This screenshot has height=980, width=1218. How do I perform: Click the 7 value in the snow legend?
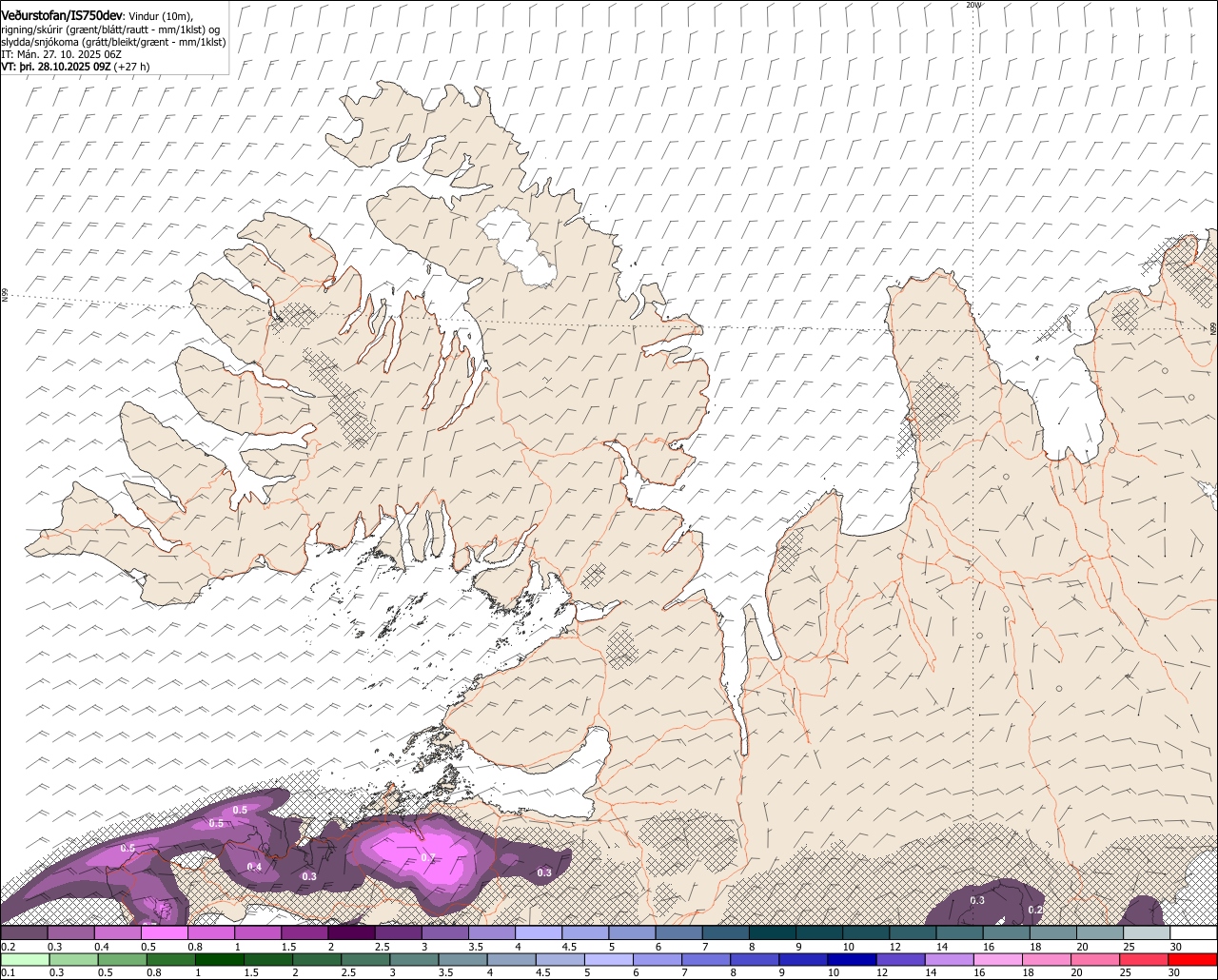(x=704, y=947)
